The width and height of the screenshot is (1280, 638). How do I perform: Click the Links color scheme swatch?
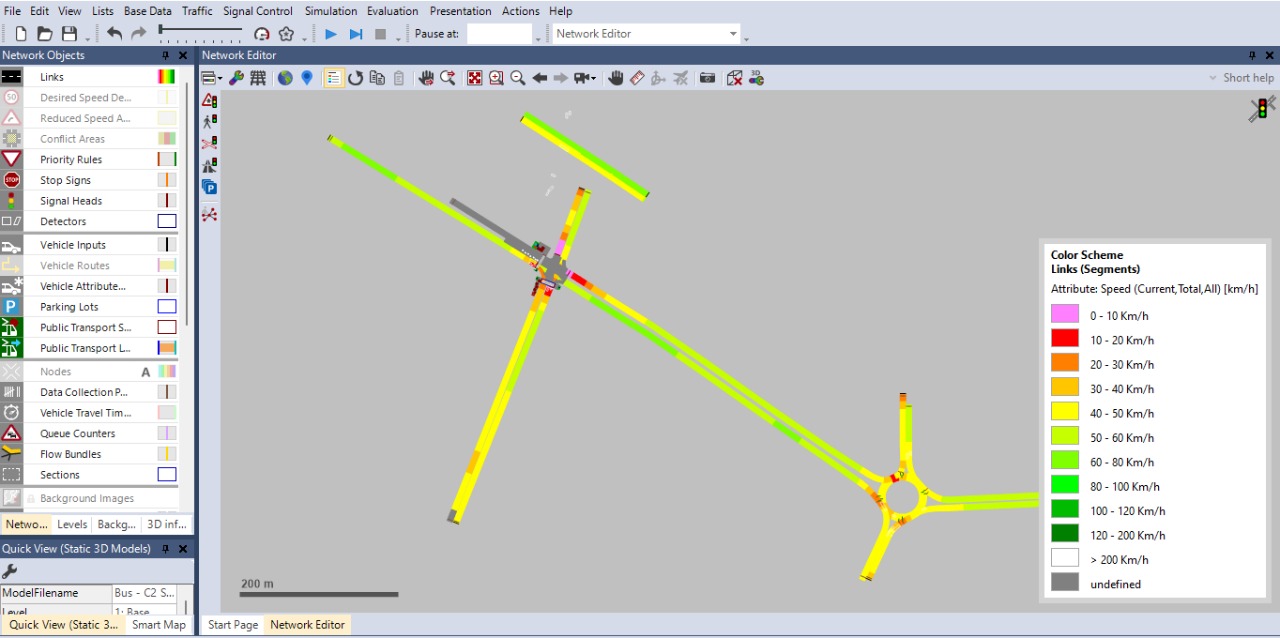pos(166,77)
